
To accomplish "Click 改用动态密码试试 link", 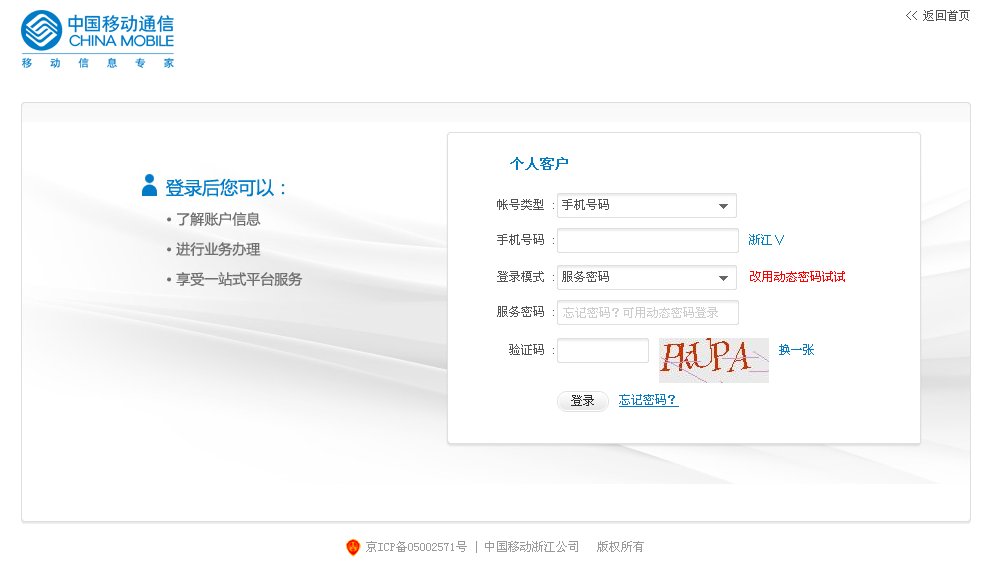I will 797,277.
